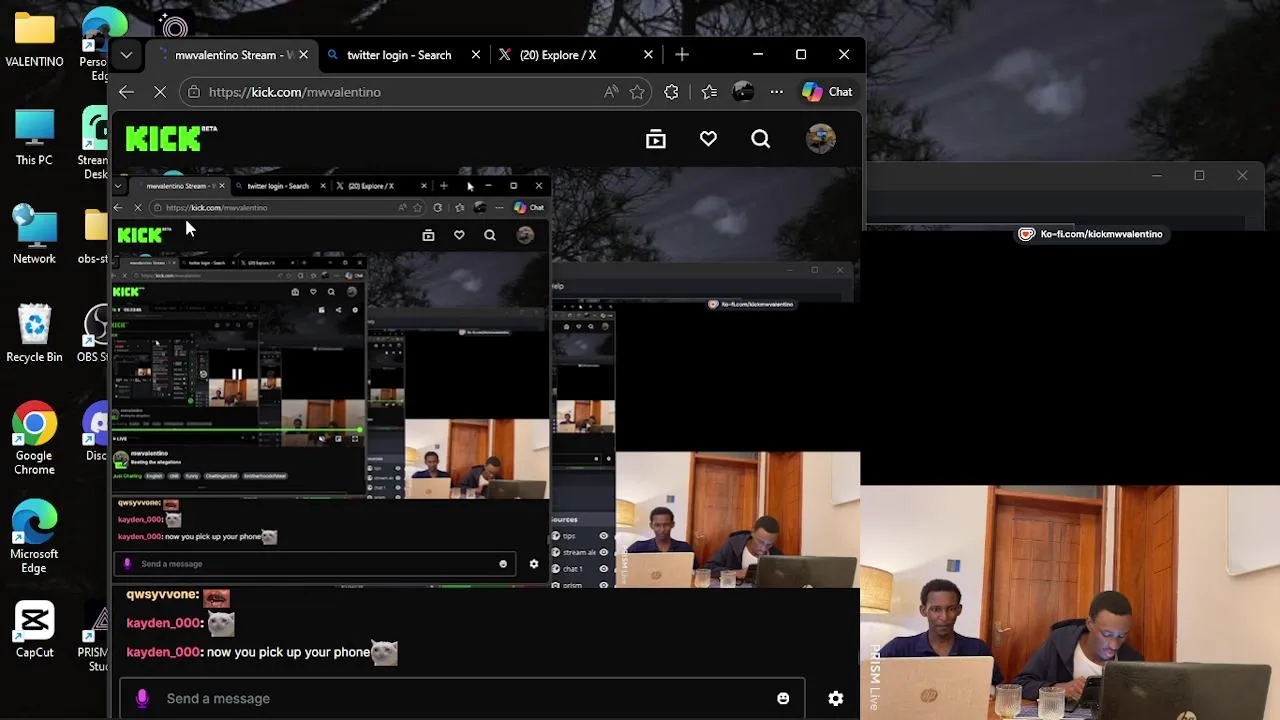
Task: Select the Network desktop icon
Action: tap(34, 236)
